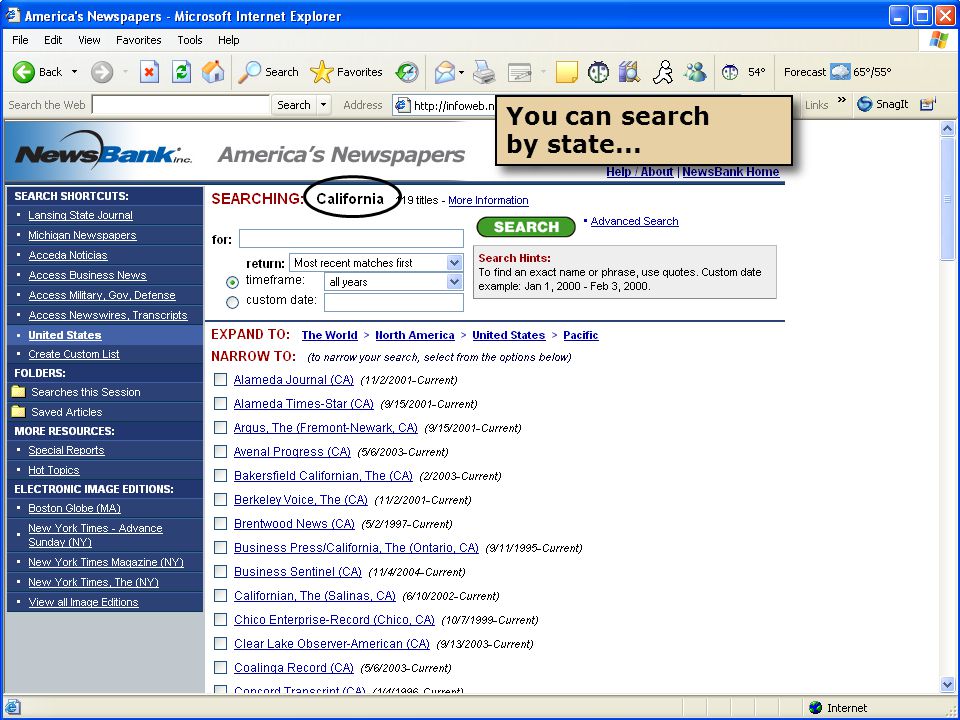Click the Mail envelope icon
The height and width of the screenshot is (720, 960).
click(445, 72)
